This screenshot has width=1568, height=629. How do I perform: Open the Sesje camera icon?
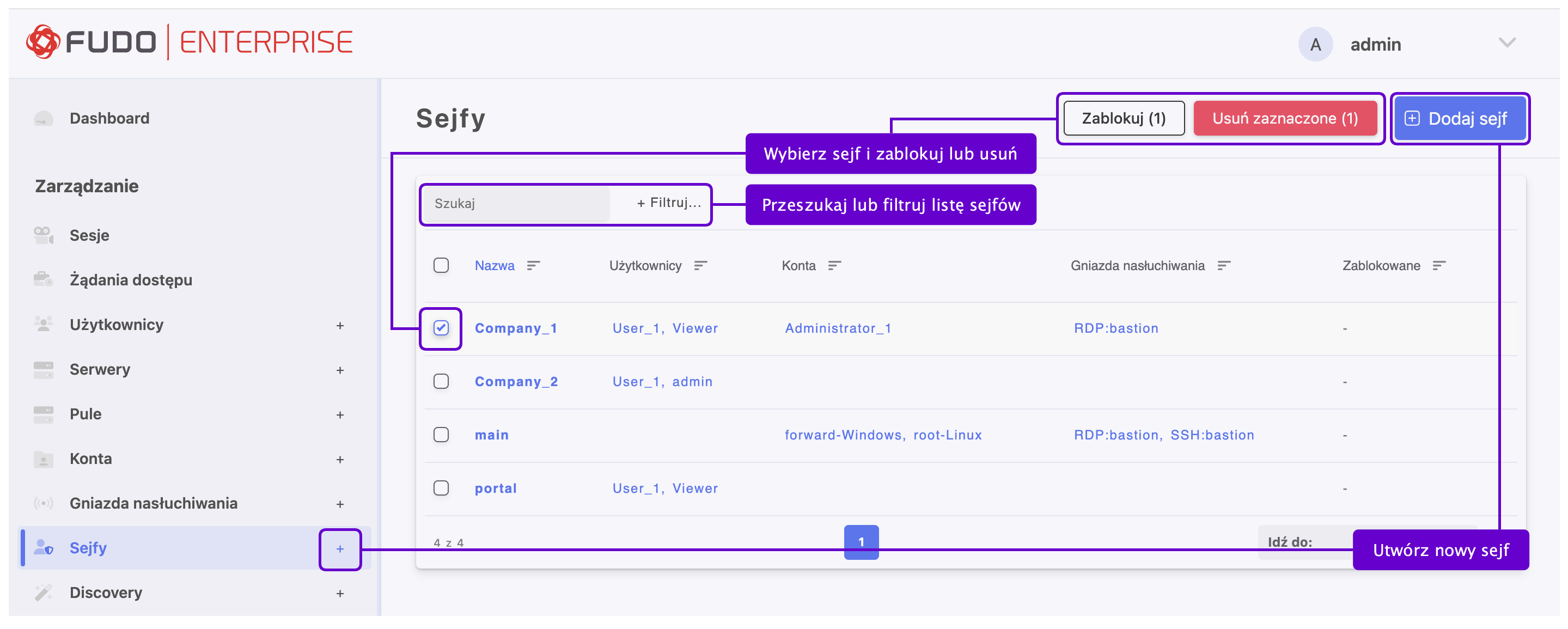point(43,235)
